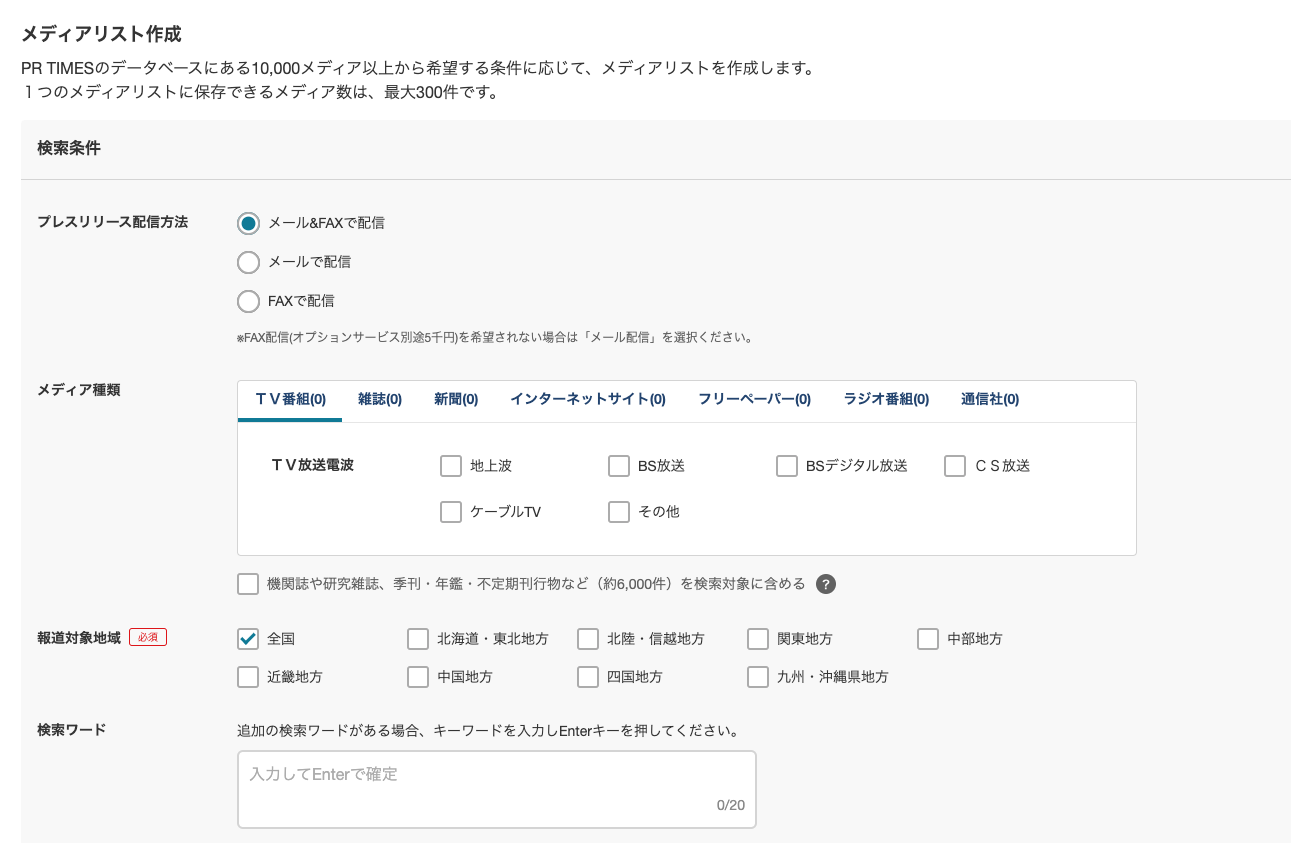This screenshot has height=843, width=1291.
Task: Check 中国地方 region checkbox
Action: click(418, 677)
